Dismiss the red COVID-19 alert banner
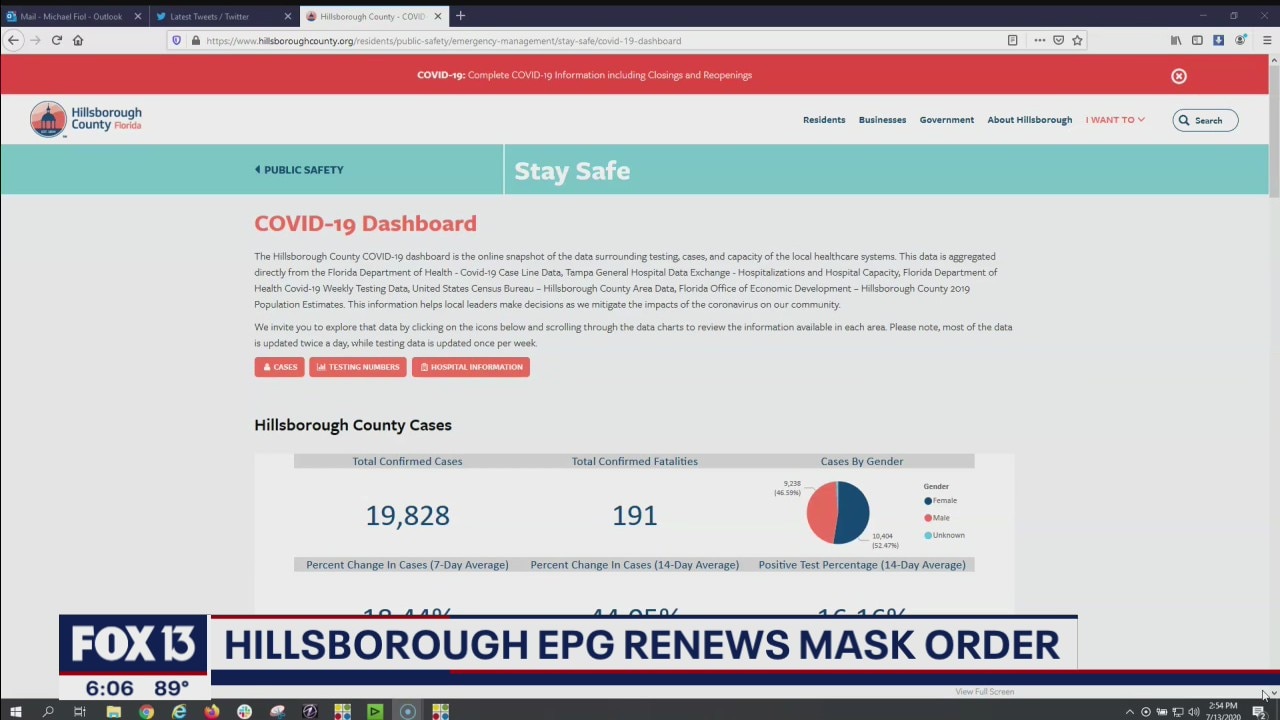This screenshot has width=1280, height=720. [x=1179, y=76]
